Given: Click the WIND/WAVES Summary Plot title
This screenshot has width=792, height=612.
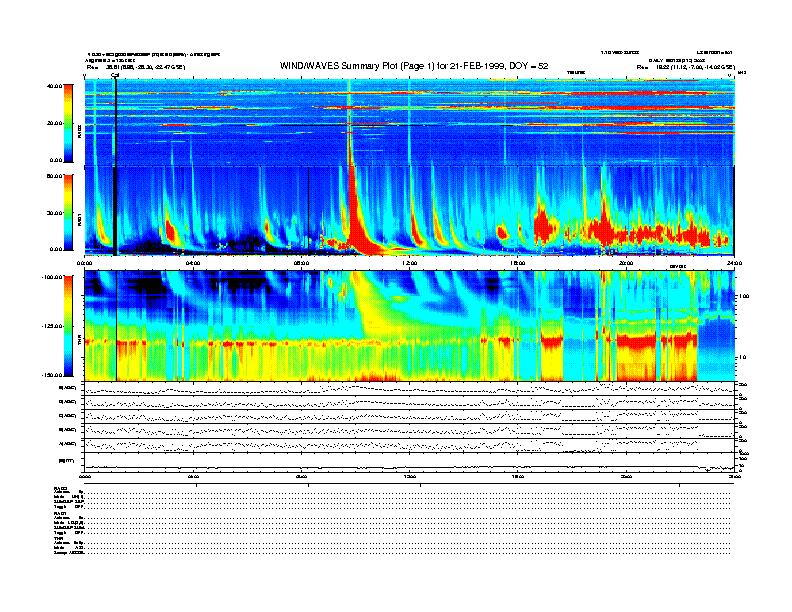Looking at the screenshot, I should pos(414,66).
